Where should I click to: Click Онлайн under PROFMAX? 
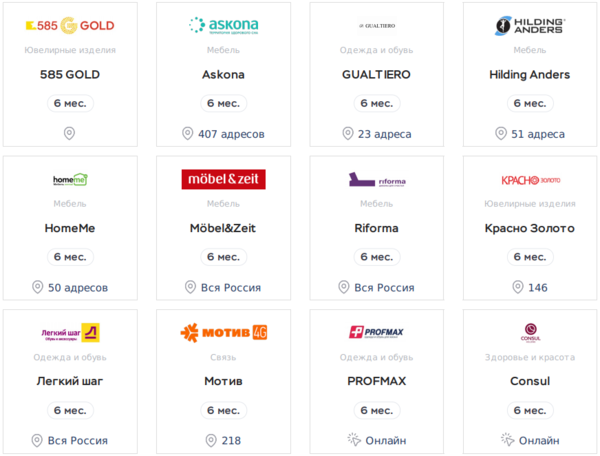tap(386, 441)
